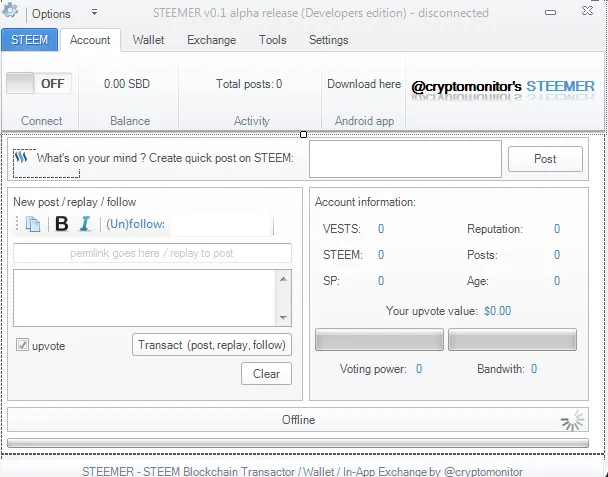The height and width of the screenshot is (477, 608).
Task: Click the SP value
Action: [381, 281]
